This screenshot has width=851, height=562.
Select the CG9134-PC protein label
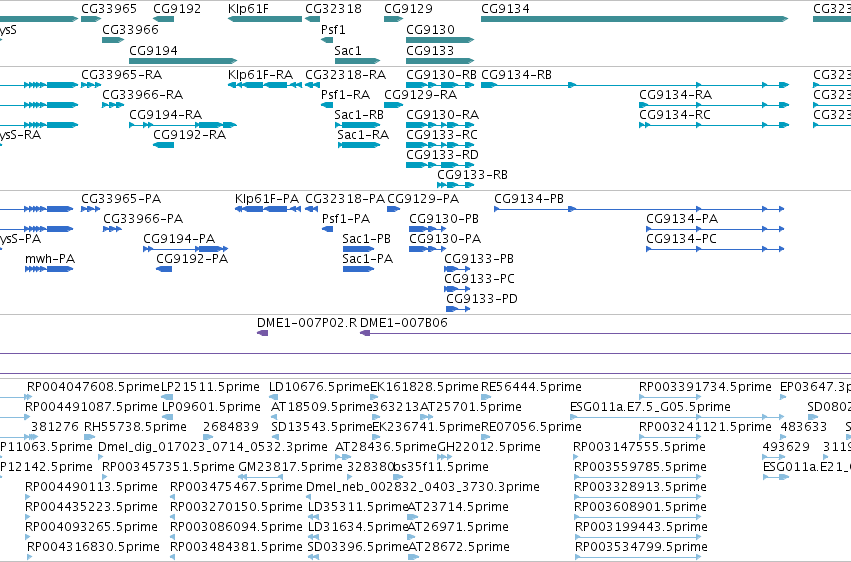coord(681,239)
